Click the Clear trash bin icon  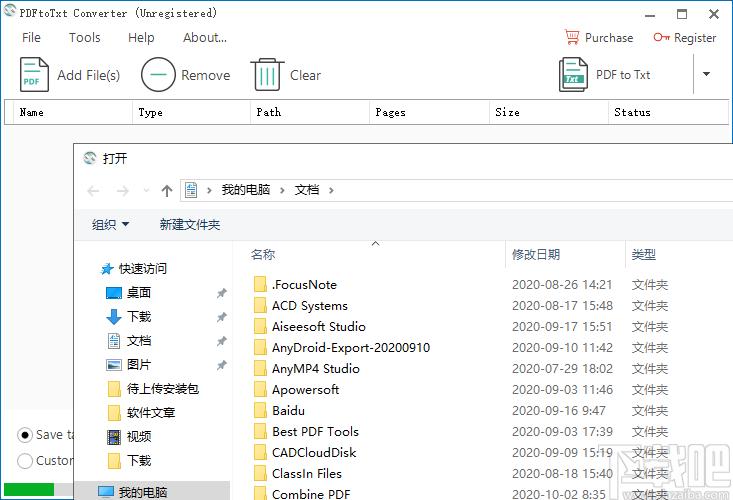pyautogui.click(x=267, y=74)
